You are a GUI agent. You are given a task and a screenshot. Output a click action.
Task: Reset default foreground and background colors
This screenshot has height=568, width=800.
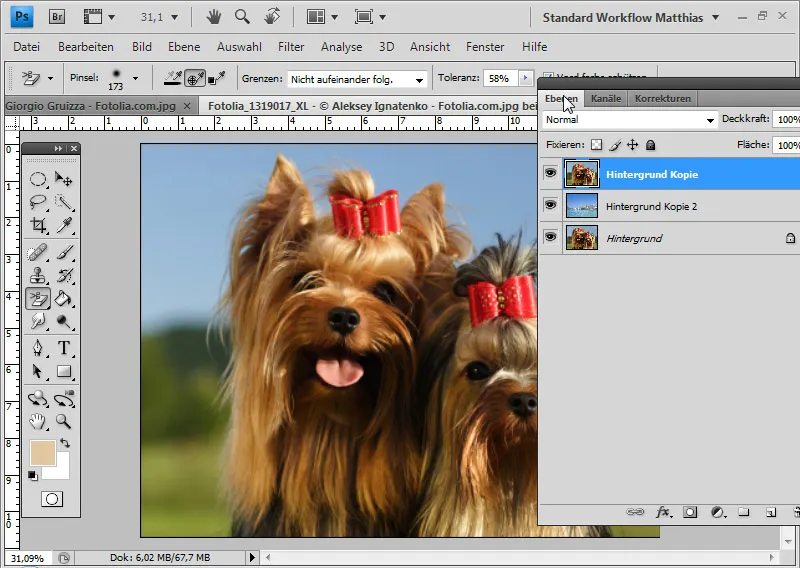33,476
